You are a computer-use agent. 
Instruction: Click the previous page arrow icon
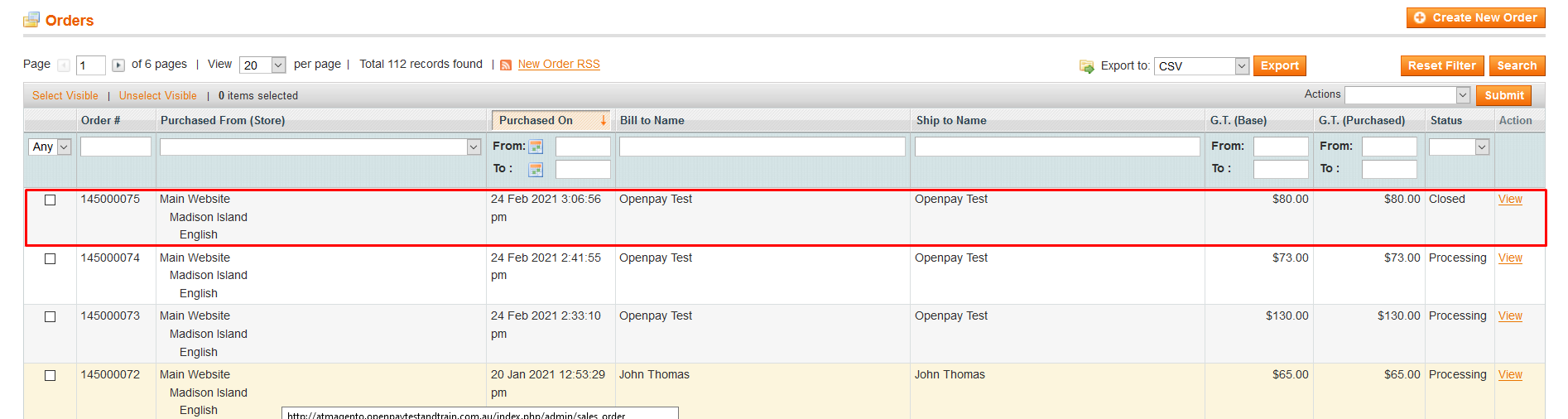pyautogui.click(x=64, y=65)
